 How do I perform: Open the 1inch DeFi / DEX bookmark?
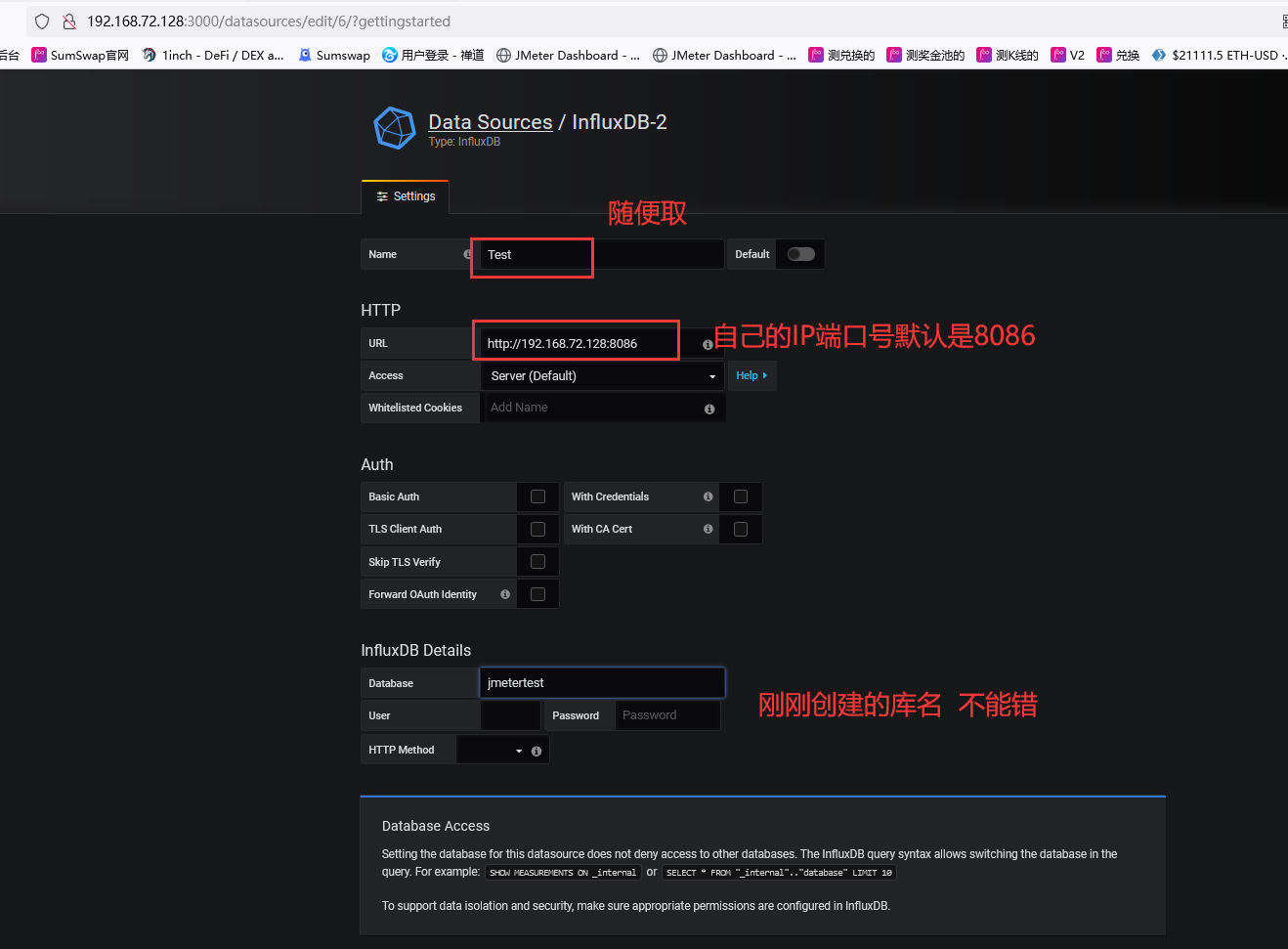[x=213, y=55]
